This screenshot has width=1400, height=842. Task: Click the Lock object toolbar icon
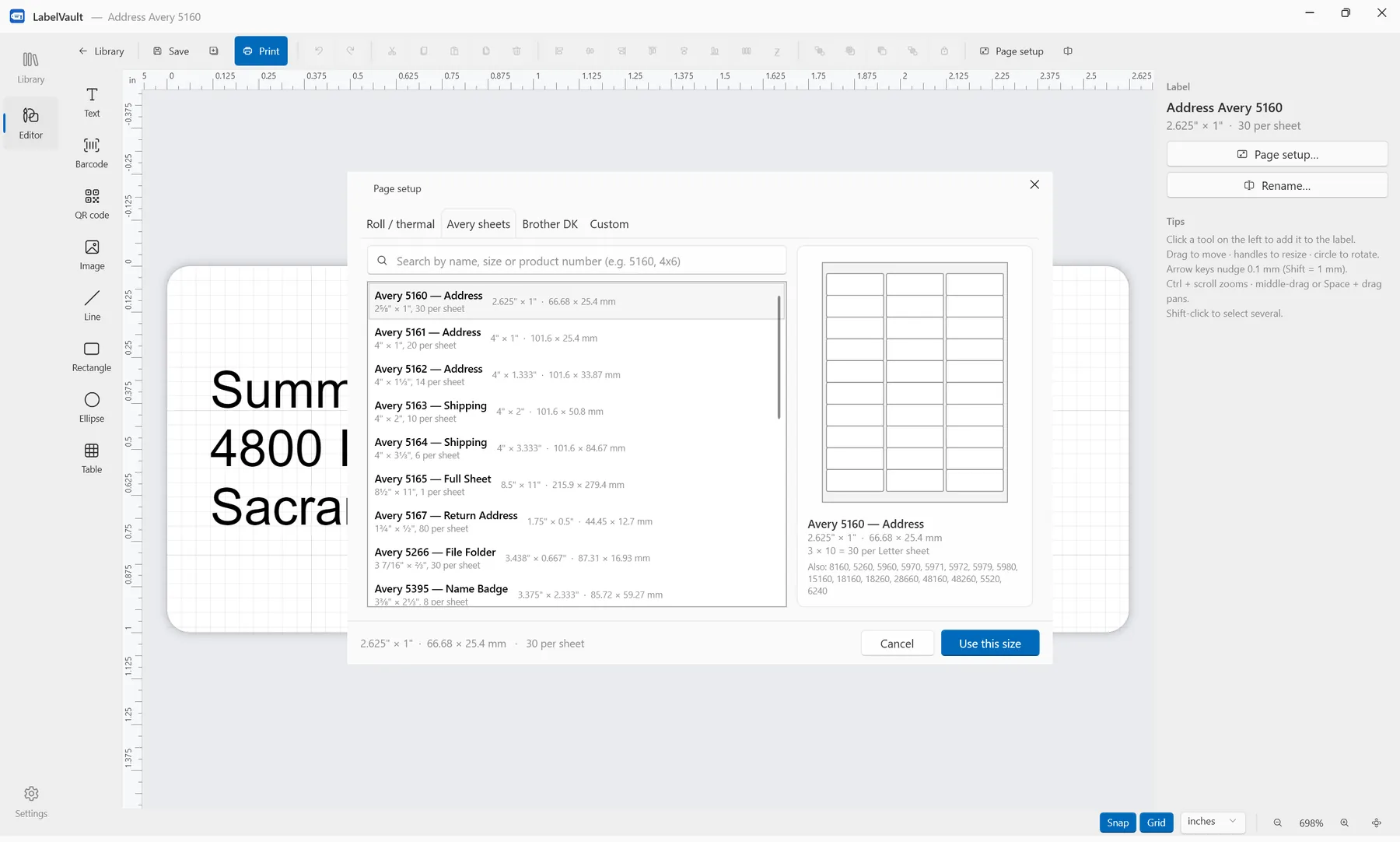coord(944,51)
